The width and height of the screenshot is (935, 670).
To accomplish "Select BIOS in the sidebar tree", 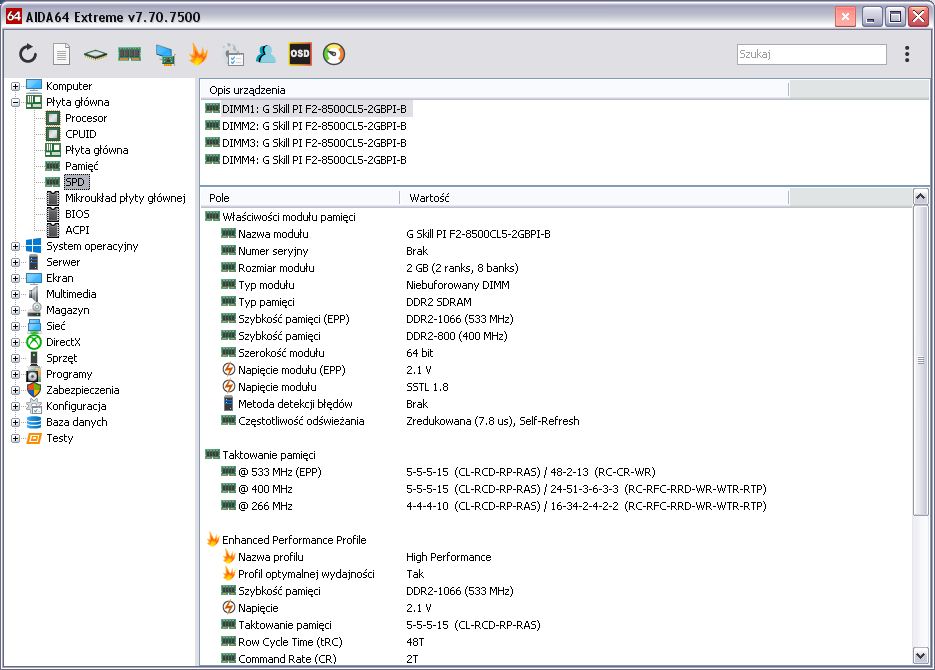I will pos(77,214).
